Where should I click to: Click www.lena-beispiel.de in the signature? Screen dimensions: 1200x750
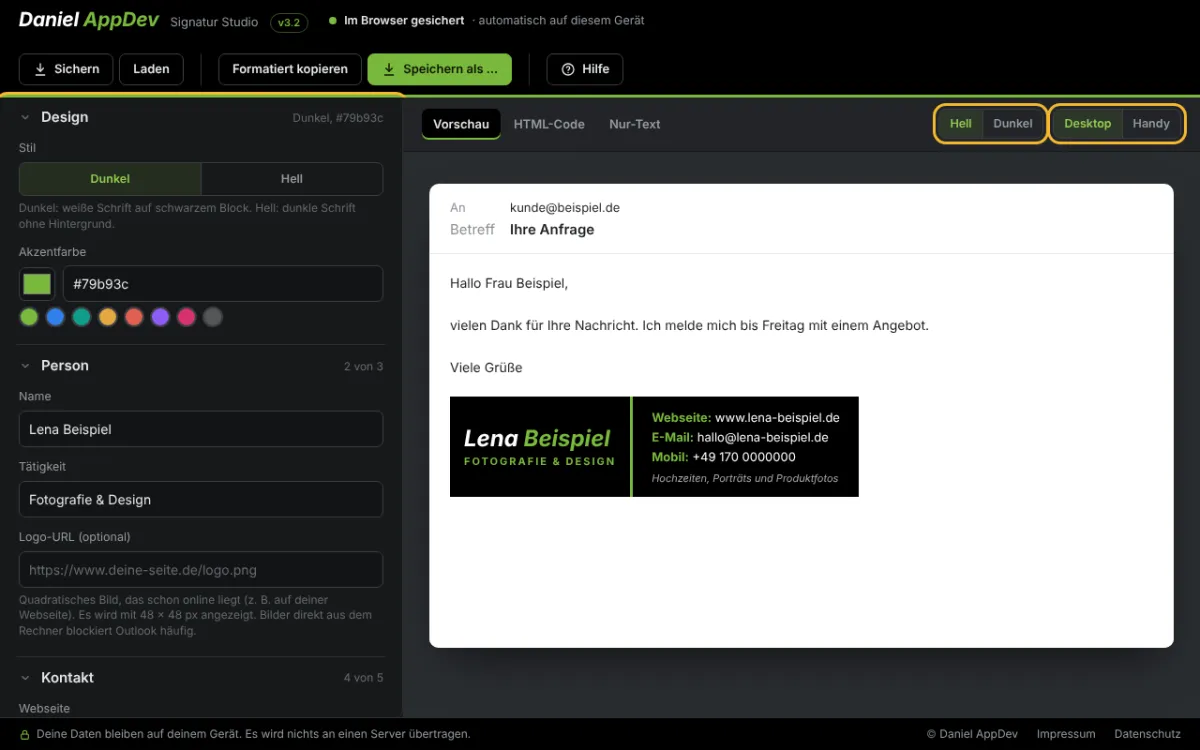coord(777,418)
